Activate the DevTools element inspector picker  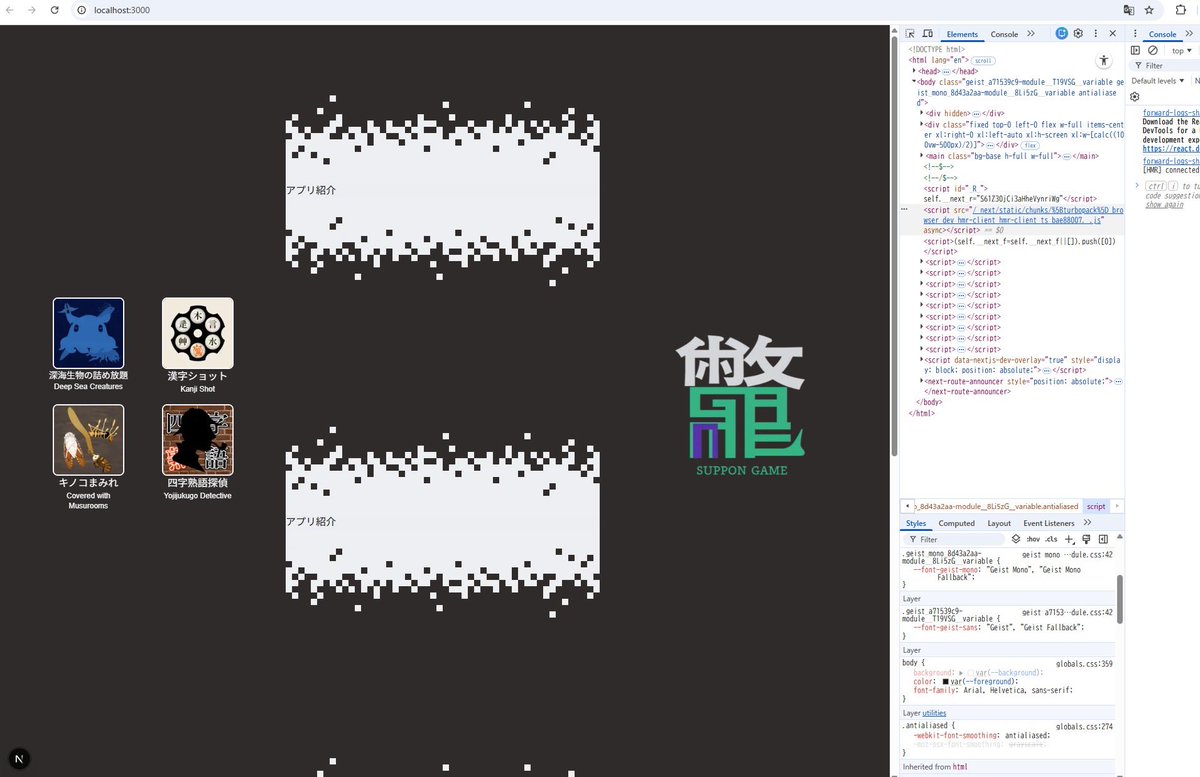[x=910, y=34]
